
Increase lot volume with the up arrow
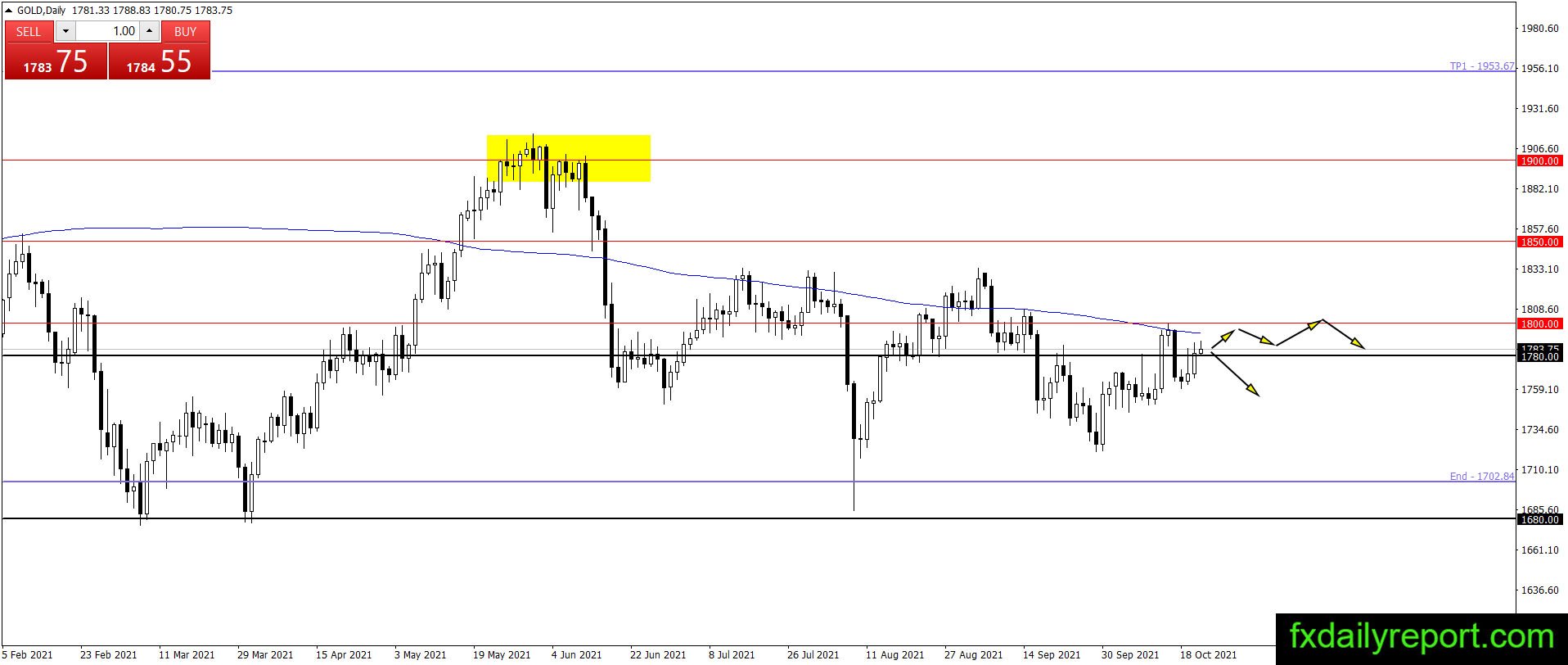point(149,31)
